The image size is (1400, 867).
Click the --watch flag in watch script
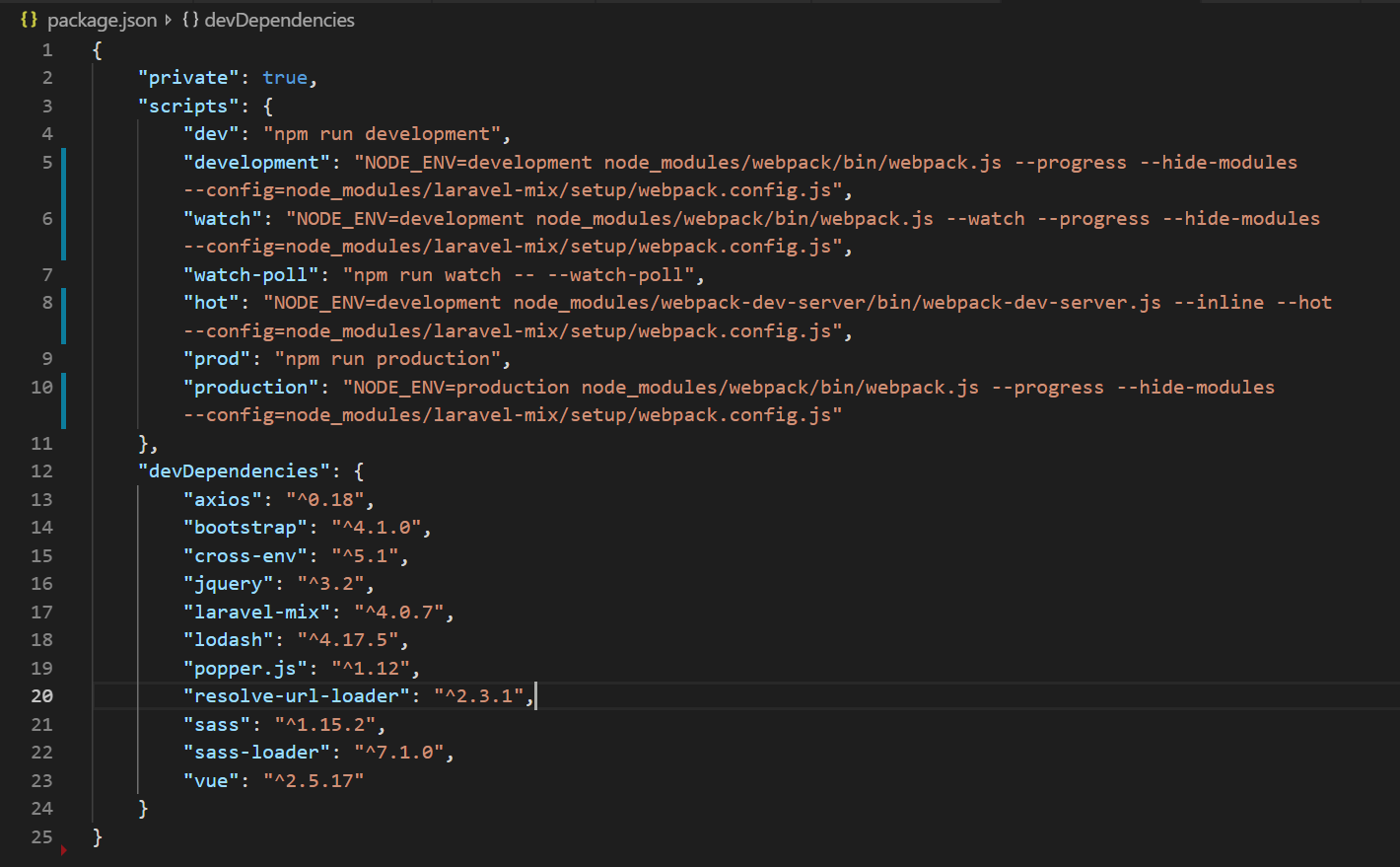point(986,218)
